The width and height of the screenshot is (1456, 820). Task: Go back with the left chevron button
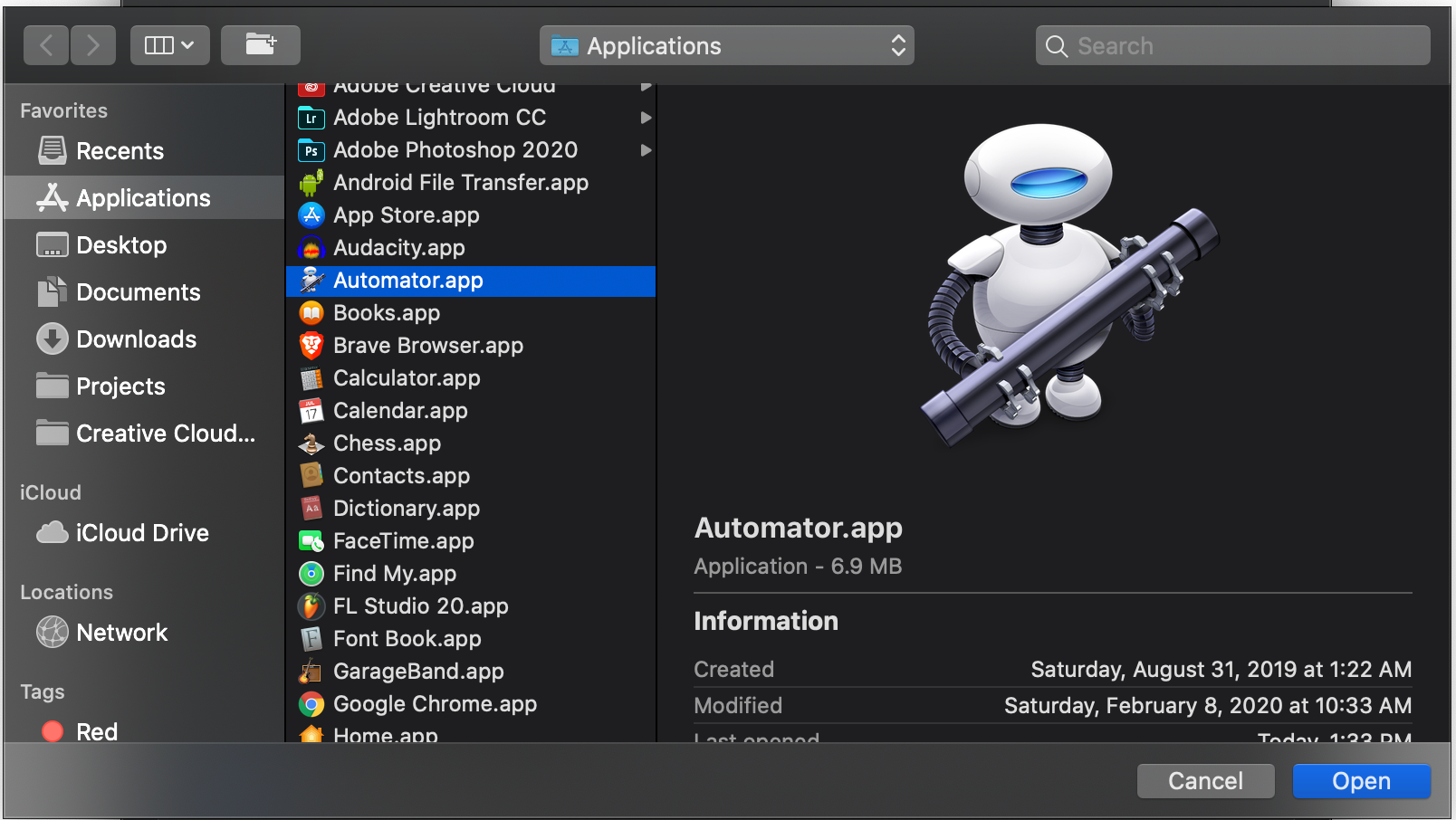(47, 45)
